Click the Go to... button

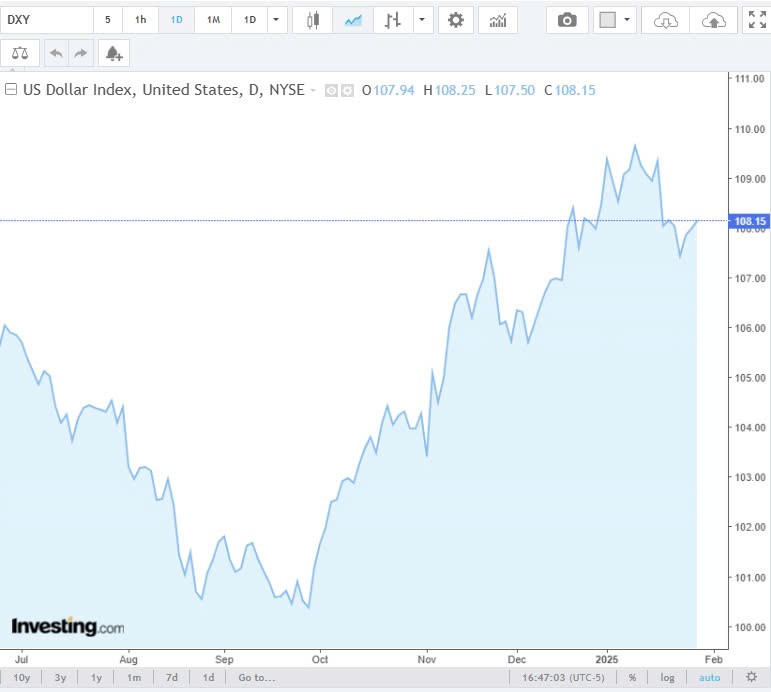256,677
